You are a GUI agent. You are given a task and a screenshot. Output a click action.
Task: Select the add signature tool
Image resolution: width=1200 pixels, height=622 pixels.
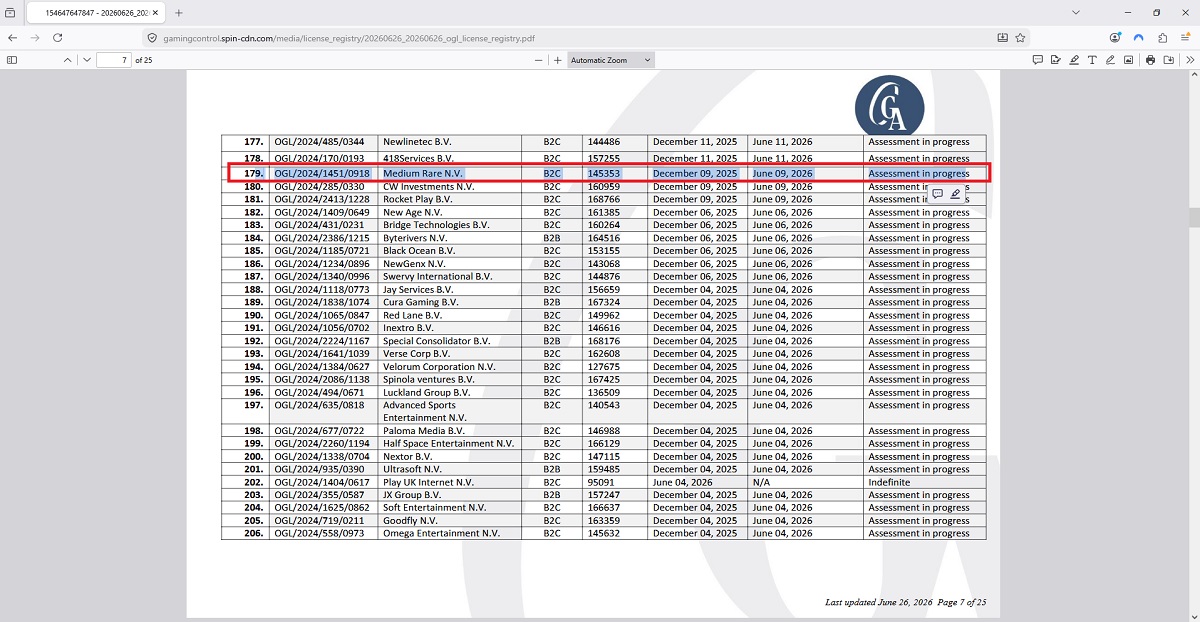coord(1055,60)
